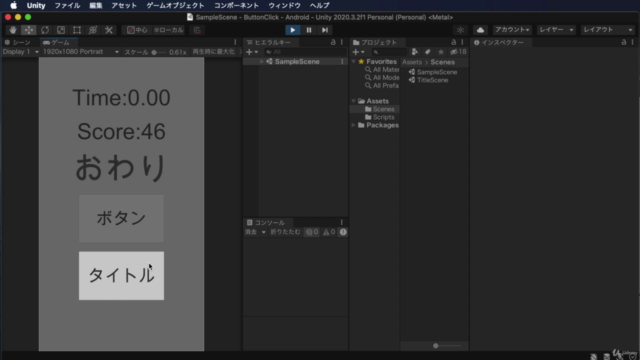Select the ヒエラルキー tab

coord(269,42)
